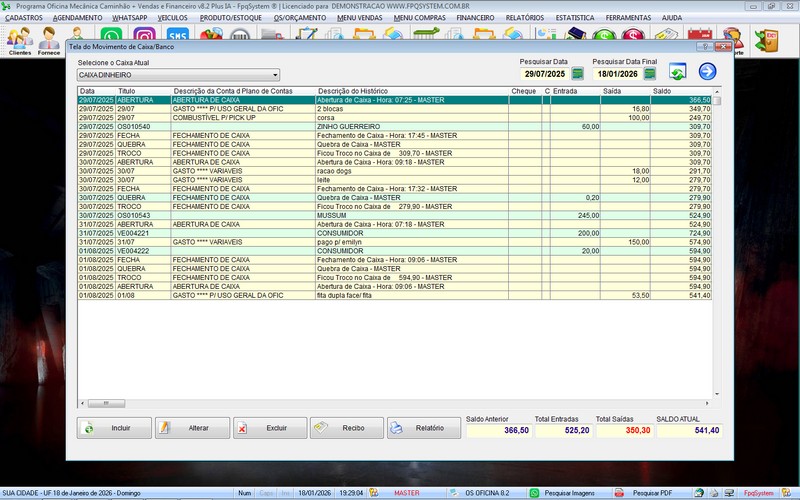Click the Instagram toolbar icon
This screenshot has width=800, height=500.
[x=146, y=37]
